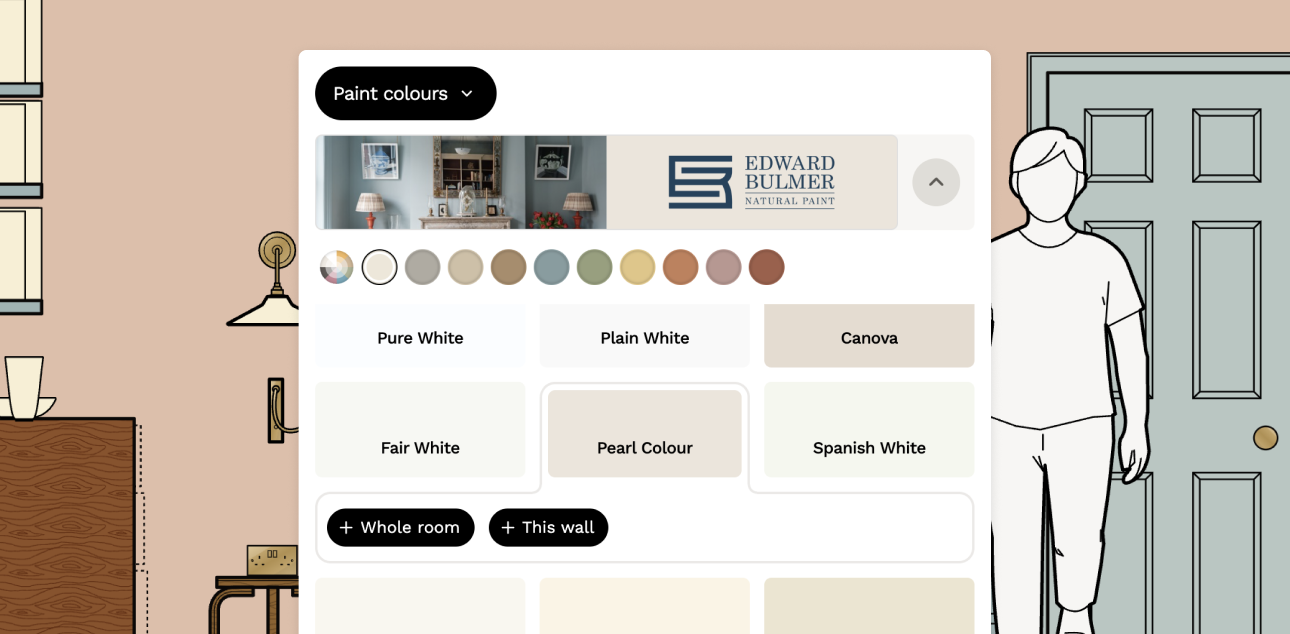1290x634 pixels.
Task: Select the green colour filter circle
Action: (x=595, y=267)
